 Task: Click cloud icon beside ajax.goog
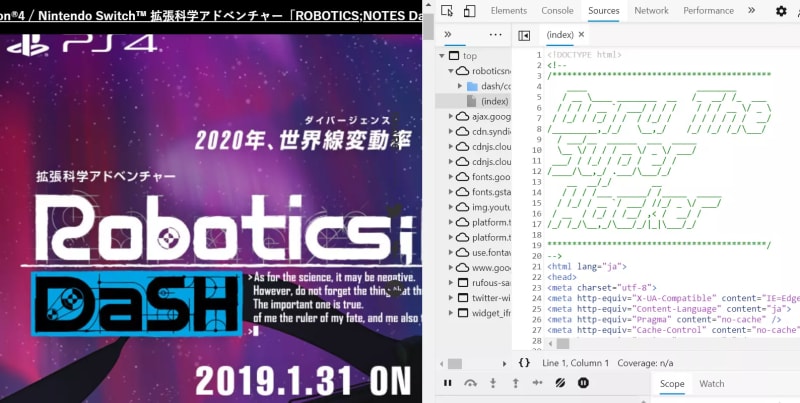pos(462,116)
